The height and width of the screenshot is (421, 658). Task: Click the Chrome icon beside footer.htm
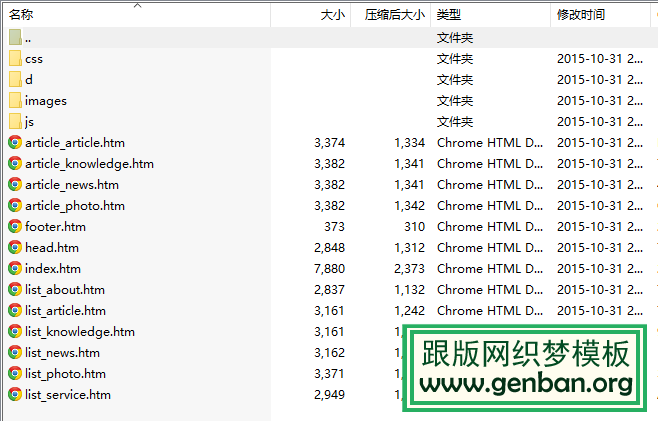click(15, 226)
